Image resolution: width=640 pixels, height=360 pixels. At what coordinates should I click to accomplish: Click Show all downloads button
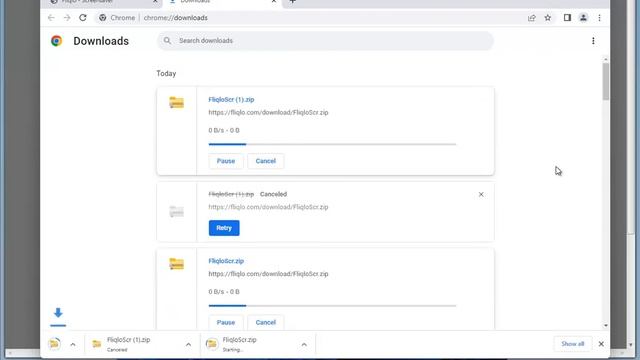pos(573,344)
